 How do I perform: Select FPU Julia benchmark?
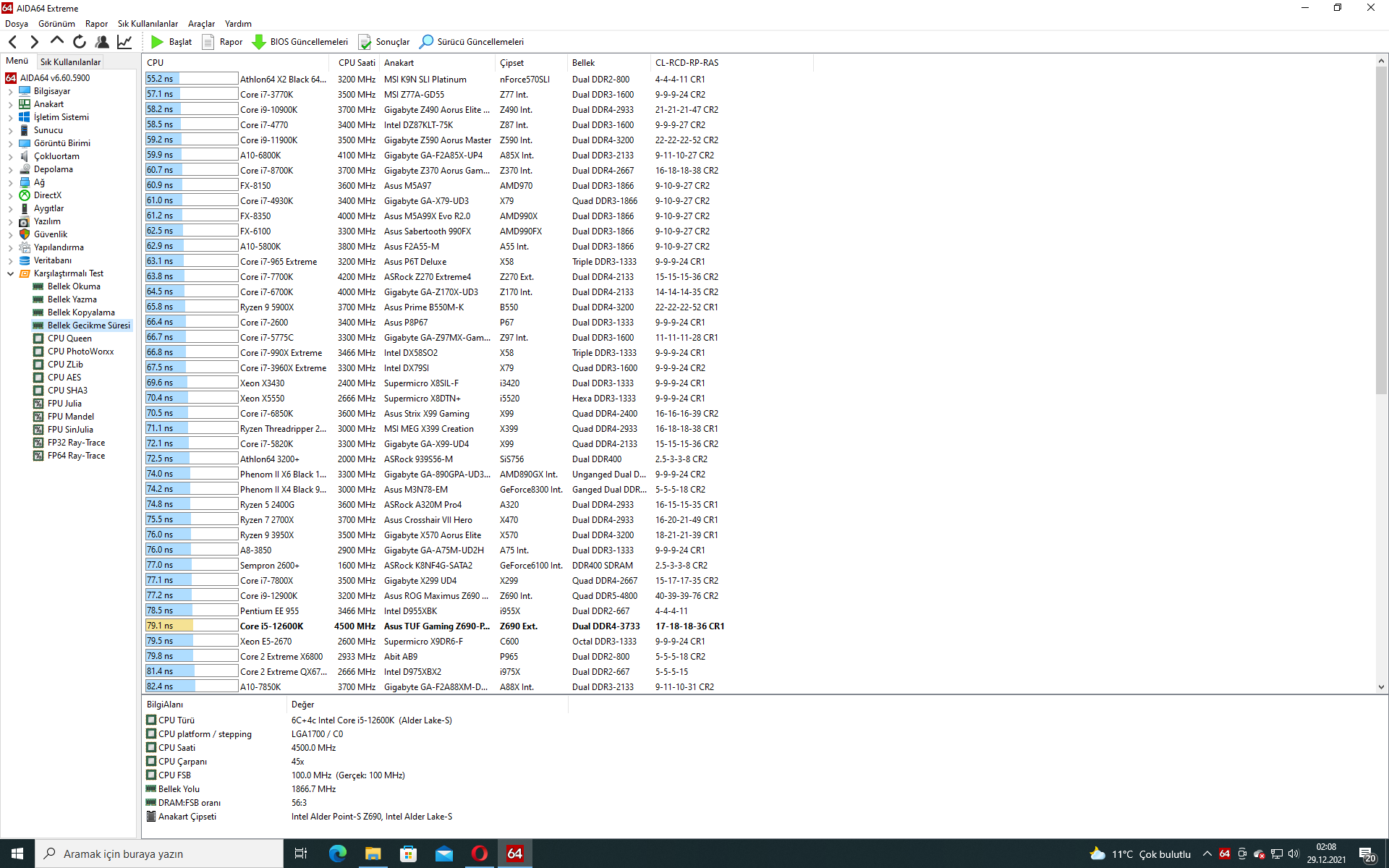(64, 404)
